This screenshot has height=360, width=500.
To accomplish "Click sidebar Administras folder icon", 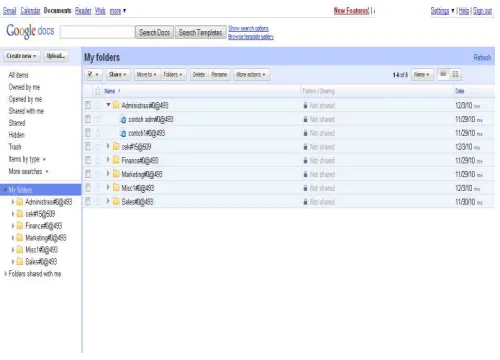I will 20,202.
